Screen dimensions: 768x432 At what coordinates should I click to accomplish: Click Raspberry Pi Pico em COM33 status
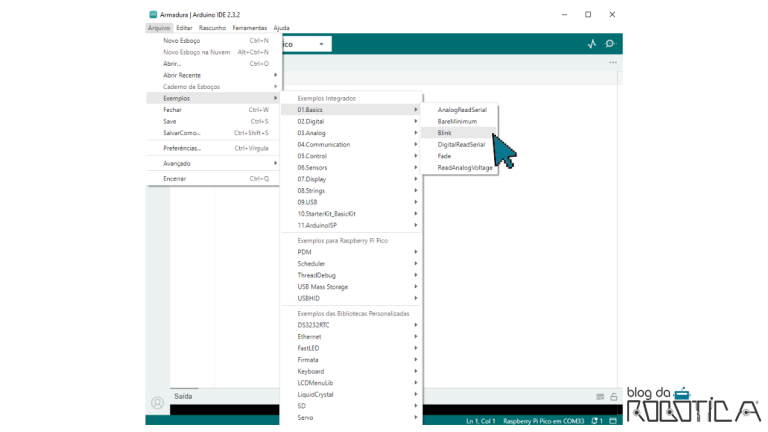[x=543, y=421]
